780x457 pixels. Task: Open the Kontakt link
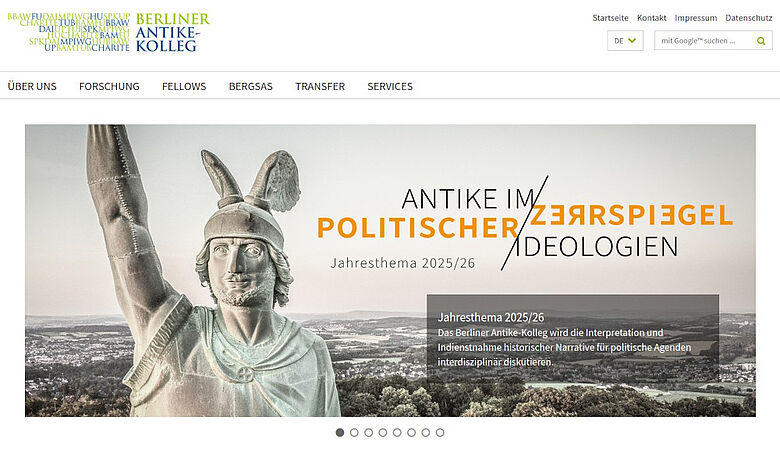point(652,18)
